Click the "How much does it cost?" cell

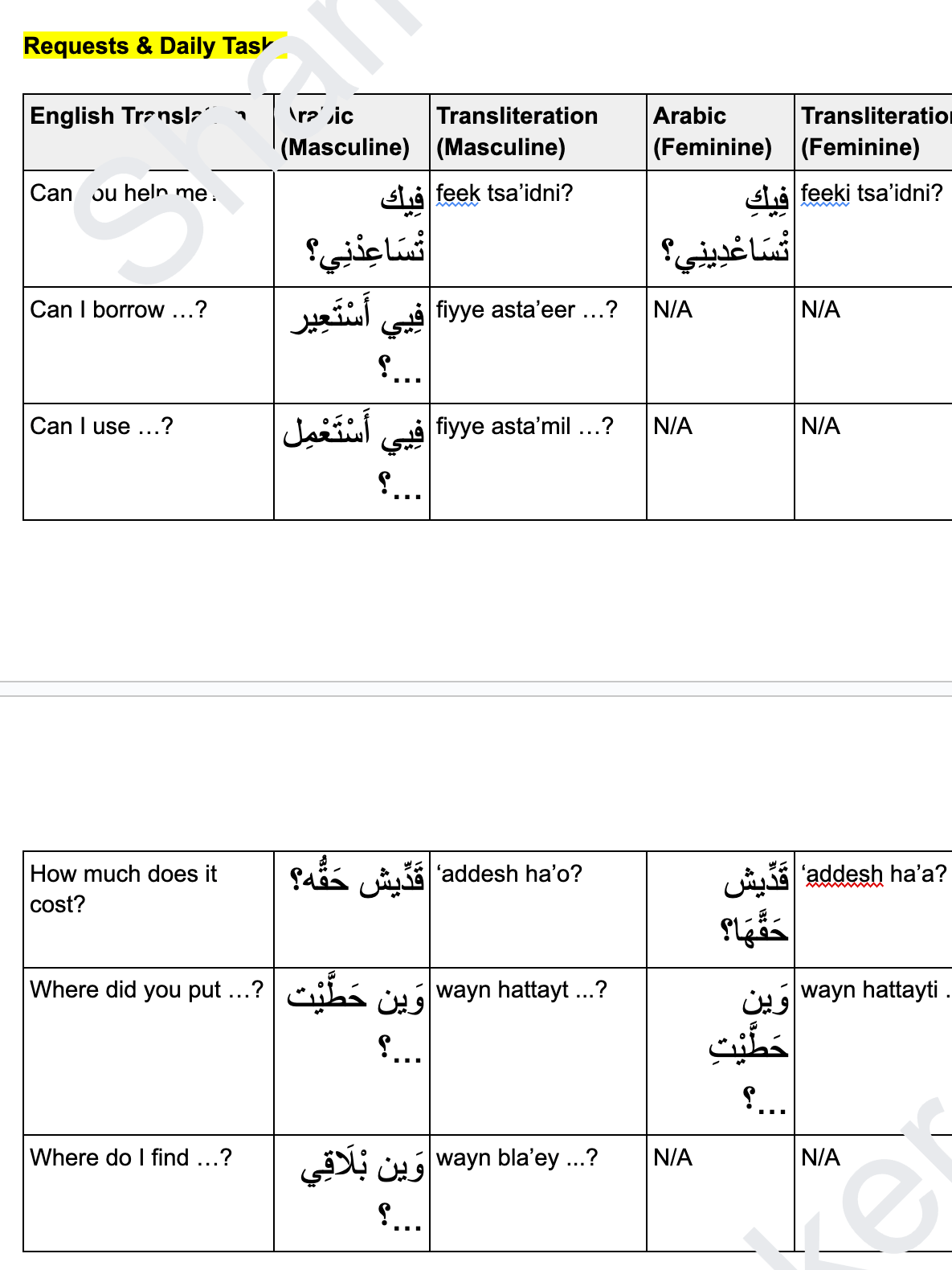123,889
